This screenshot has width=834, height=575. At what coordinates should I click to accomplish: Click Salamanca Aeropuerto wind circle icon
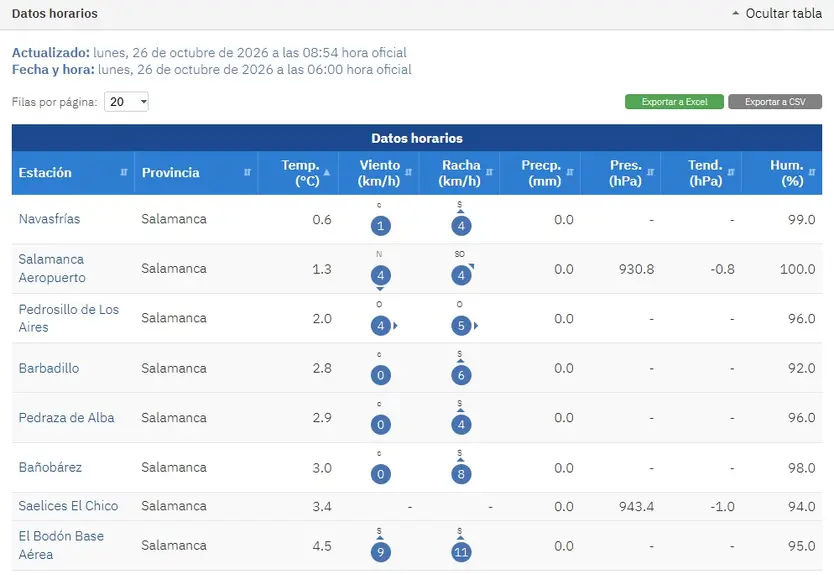(380, 276)
